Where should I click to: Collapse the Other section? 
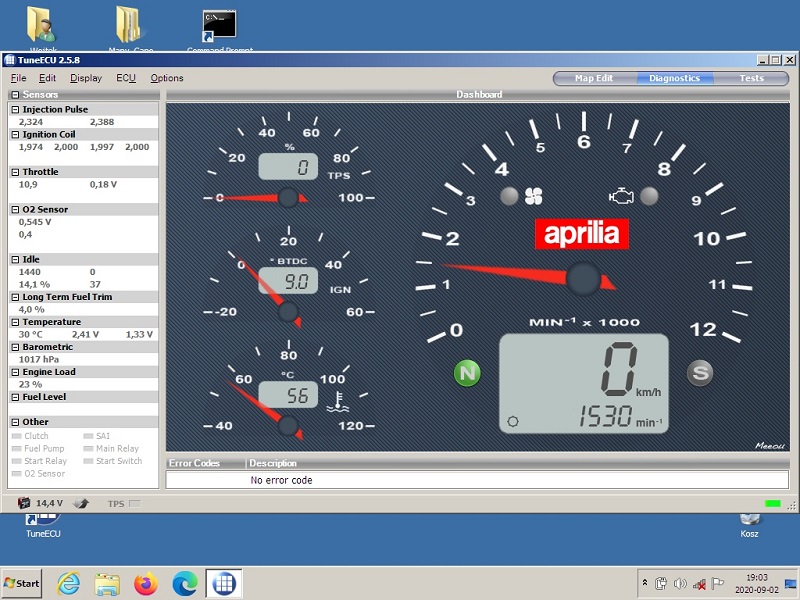(15, 422)
